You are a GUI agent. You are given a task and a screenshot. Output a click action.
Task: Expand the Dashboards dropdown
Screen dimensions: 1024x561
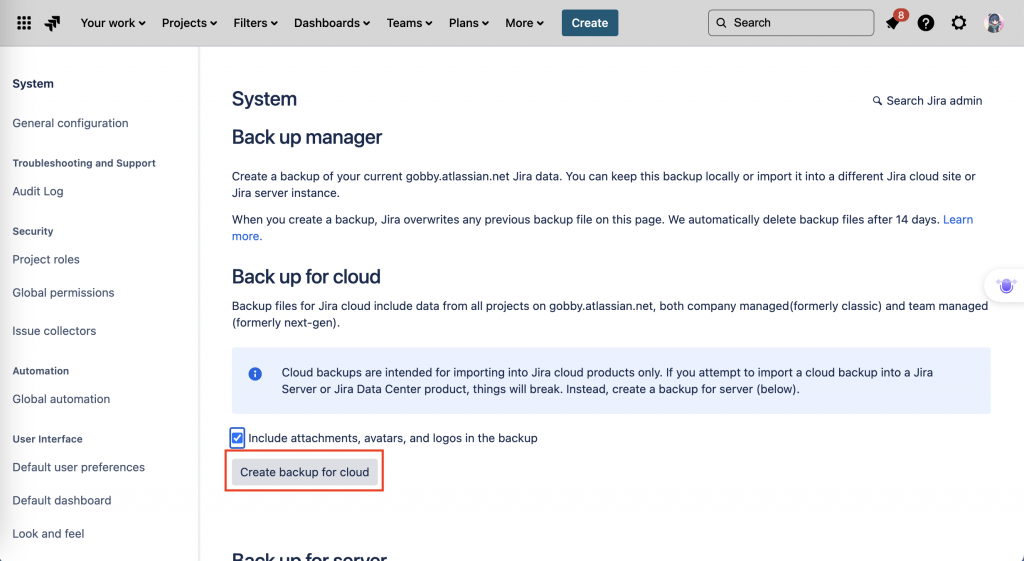332,23
